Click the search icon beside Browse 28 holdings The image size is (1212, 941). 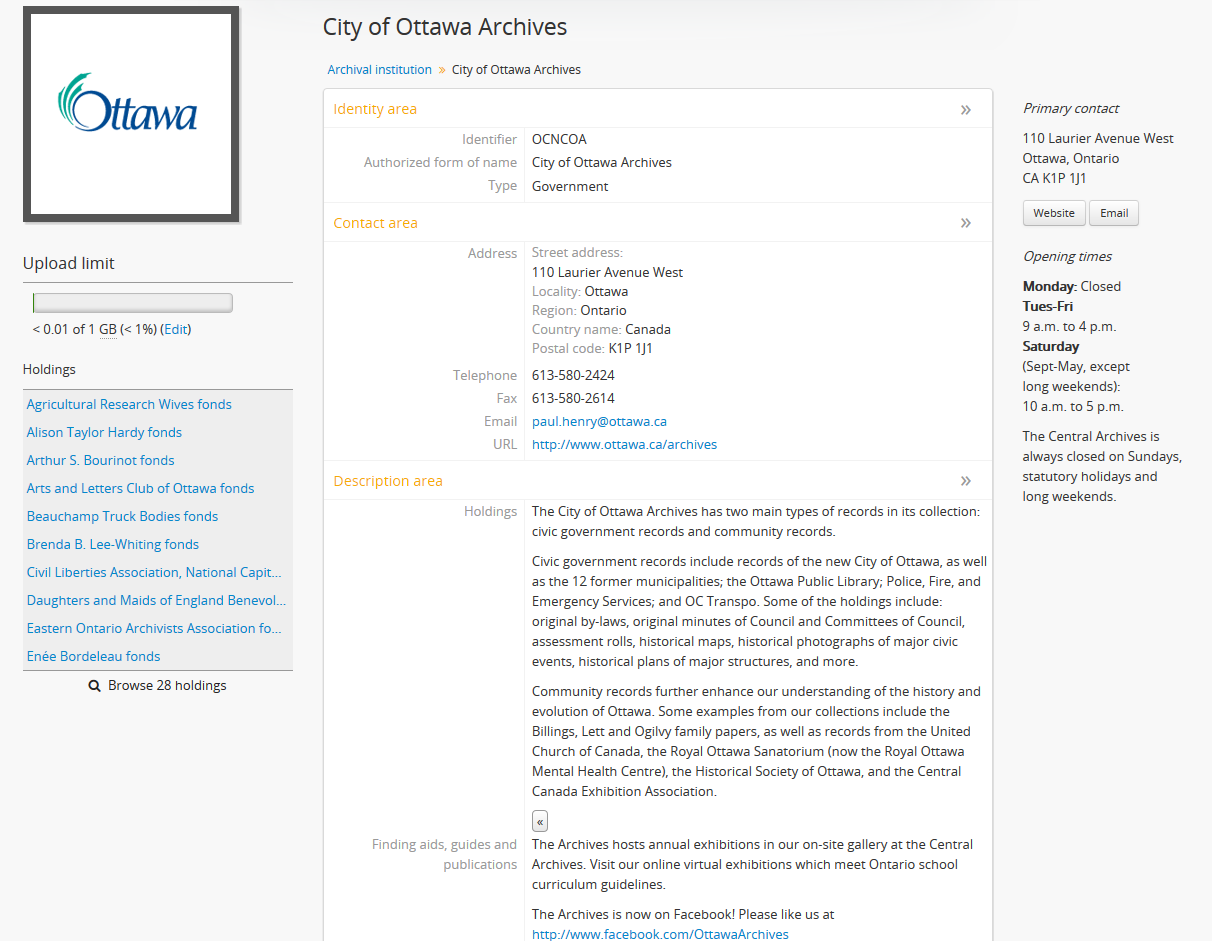(95, 686)
